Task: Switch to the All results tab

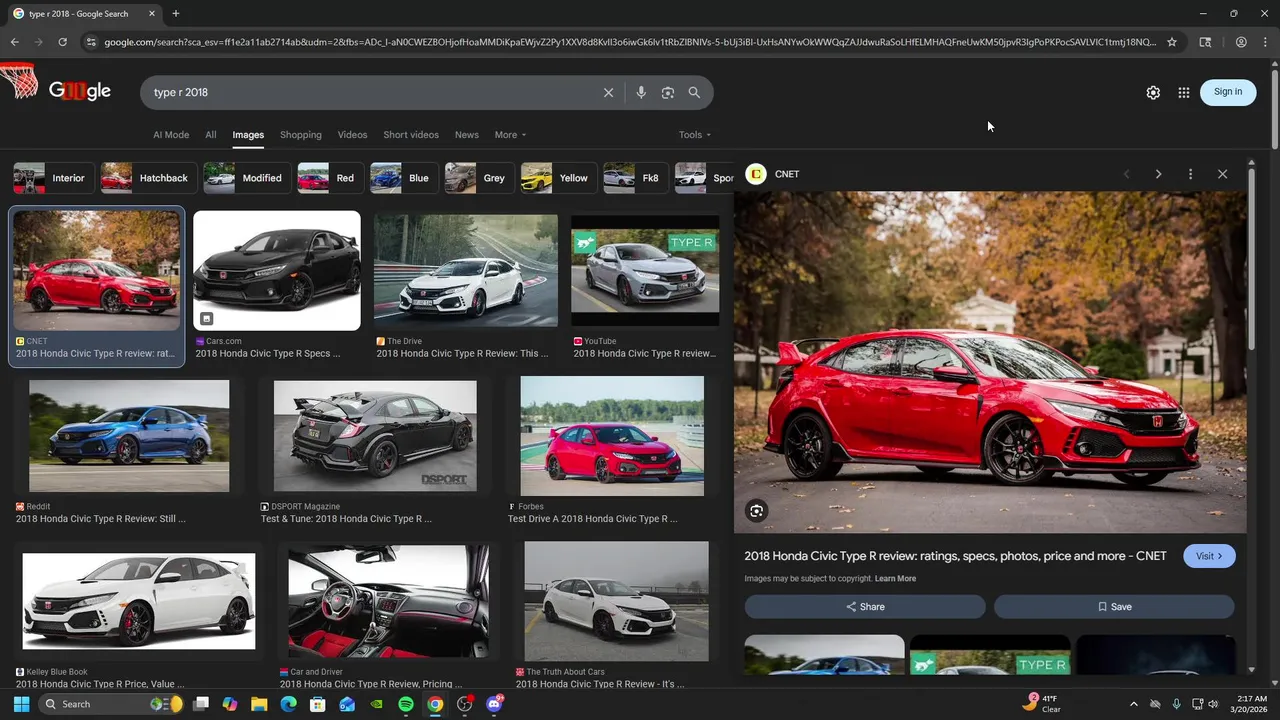Action: [210, 135]
